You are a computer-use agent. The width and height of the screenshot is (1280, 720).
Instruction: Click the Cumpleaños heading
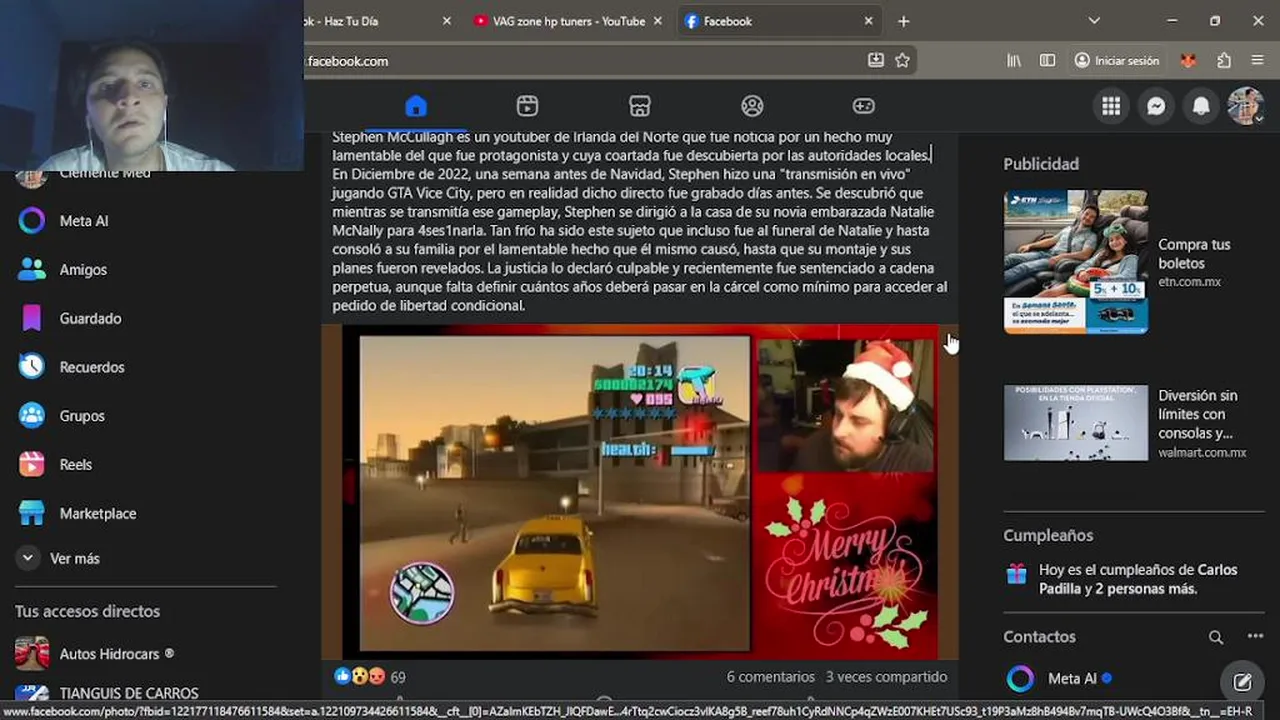click(1048, 536)
